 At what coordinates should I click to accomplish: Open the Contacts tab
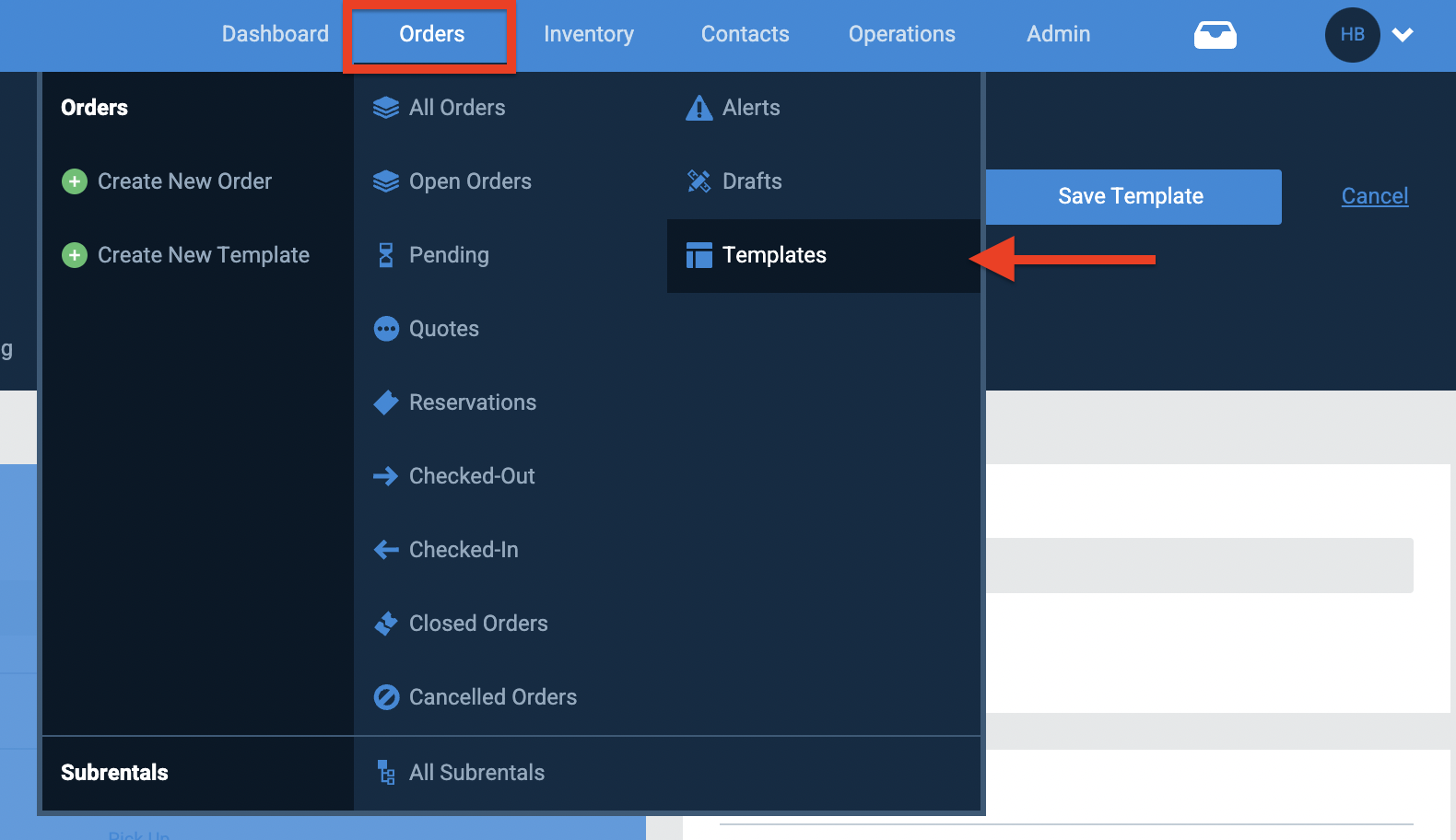click(745, 34)
